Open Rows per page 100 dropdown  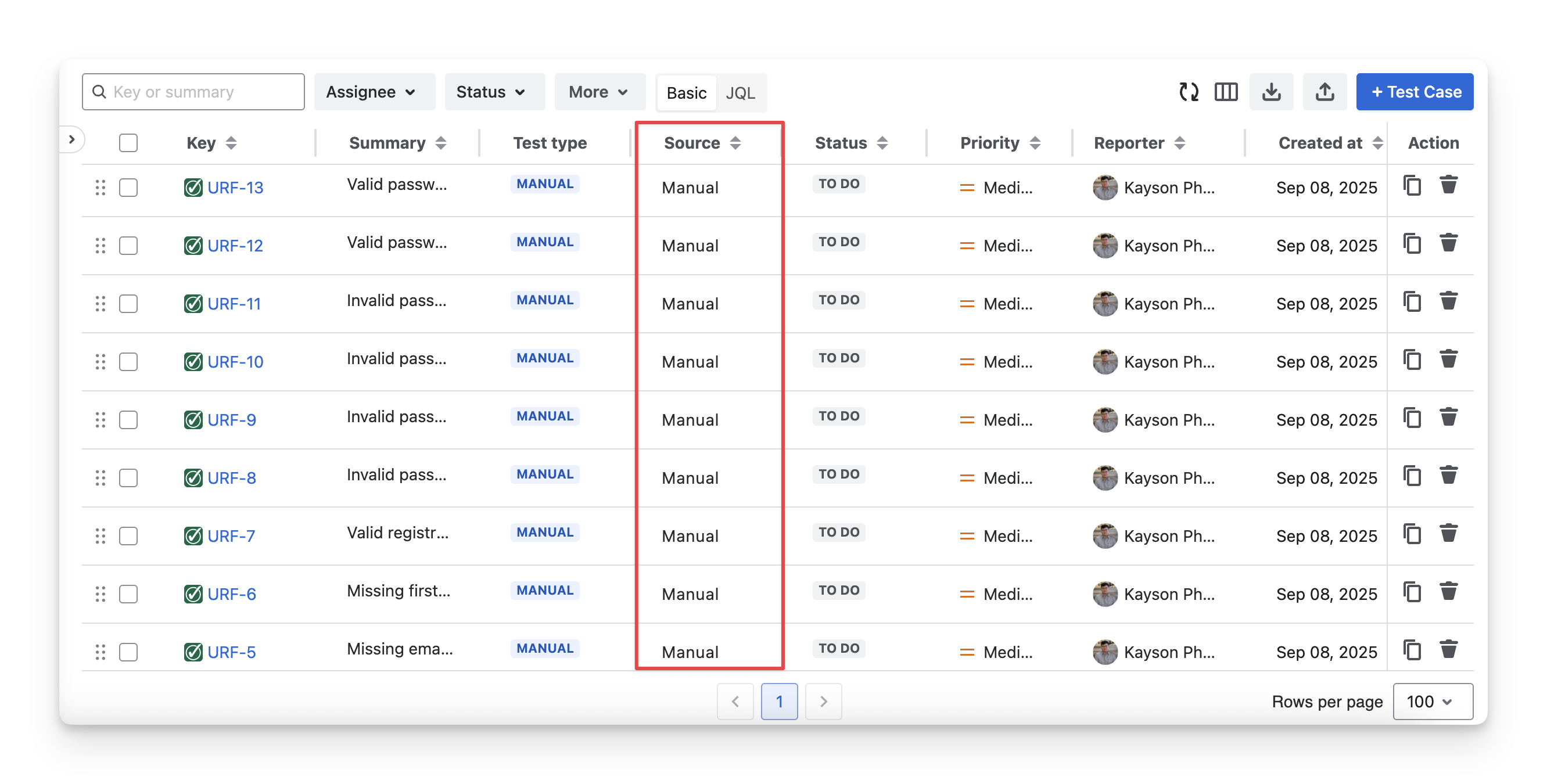(x=1432, y=701)
